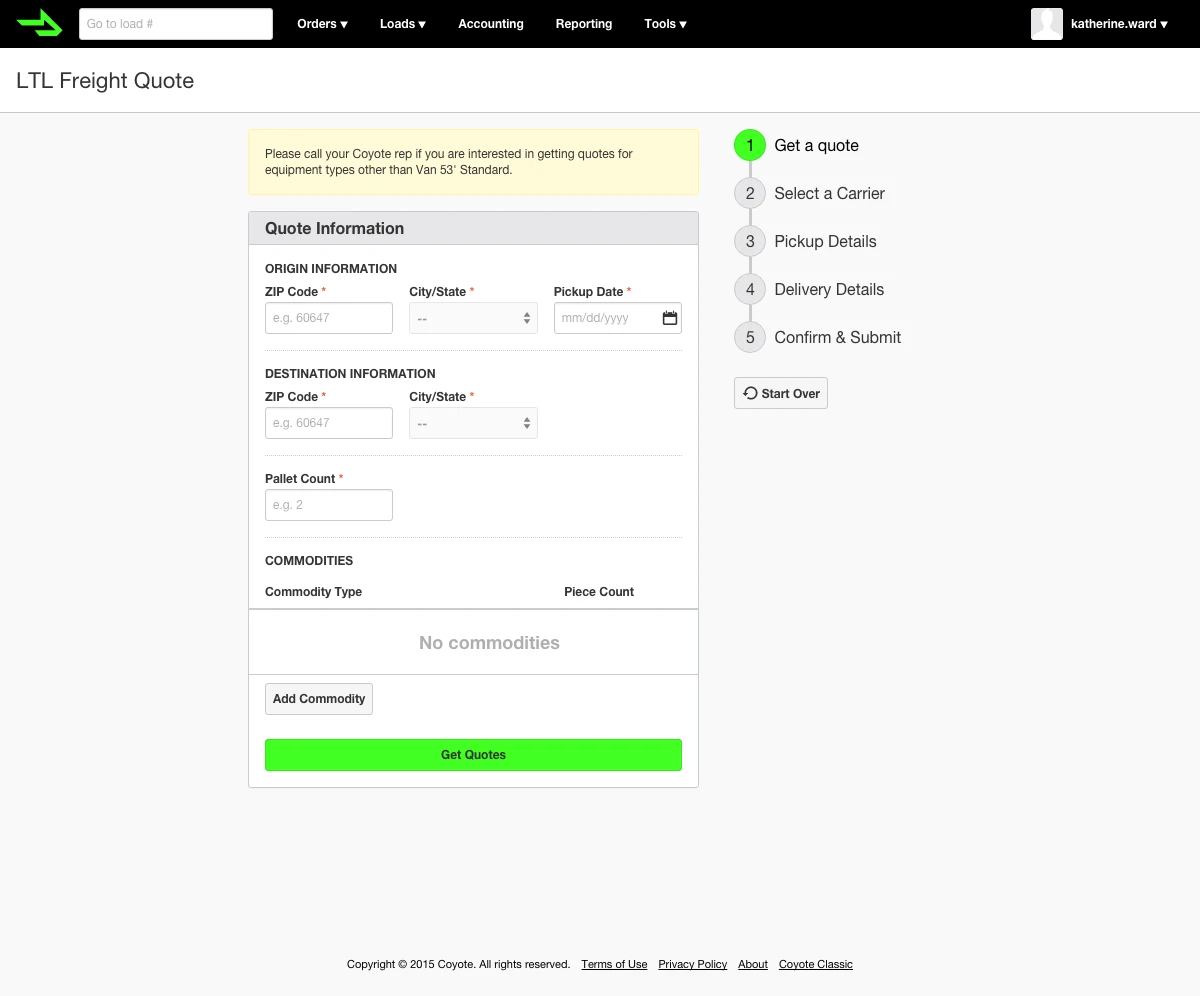Click the Start Over button

(x=781, y=393)
